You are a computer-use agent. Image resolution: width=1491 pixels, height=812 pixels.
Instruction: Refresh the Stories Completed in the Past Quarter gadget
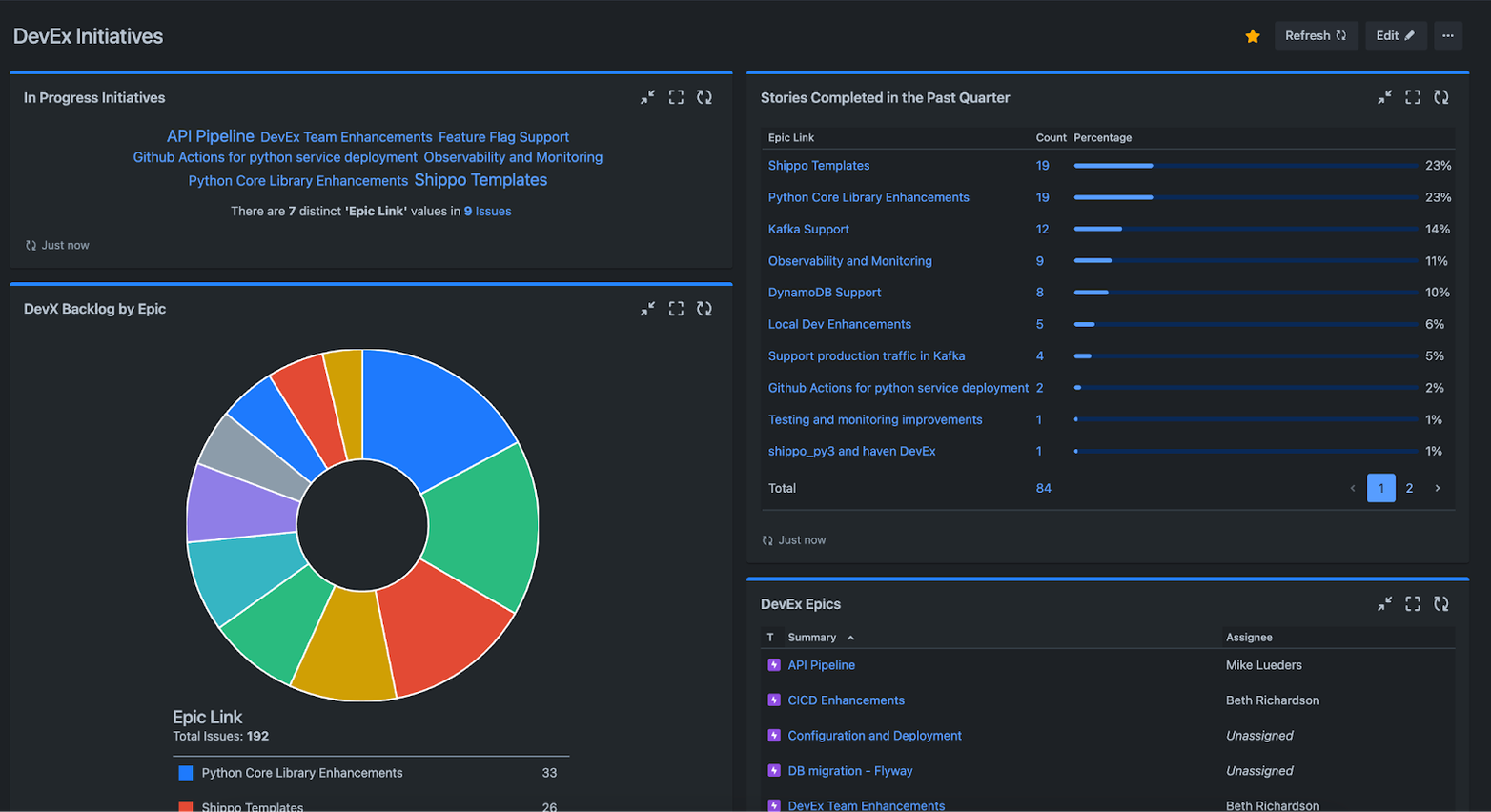click(x=1441, y=96)
